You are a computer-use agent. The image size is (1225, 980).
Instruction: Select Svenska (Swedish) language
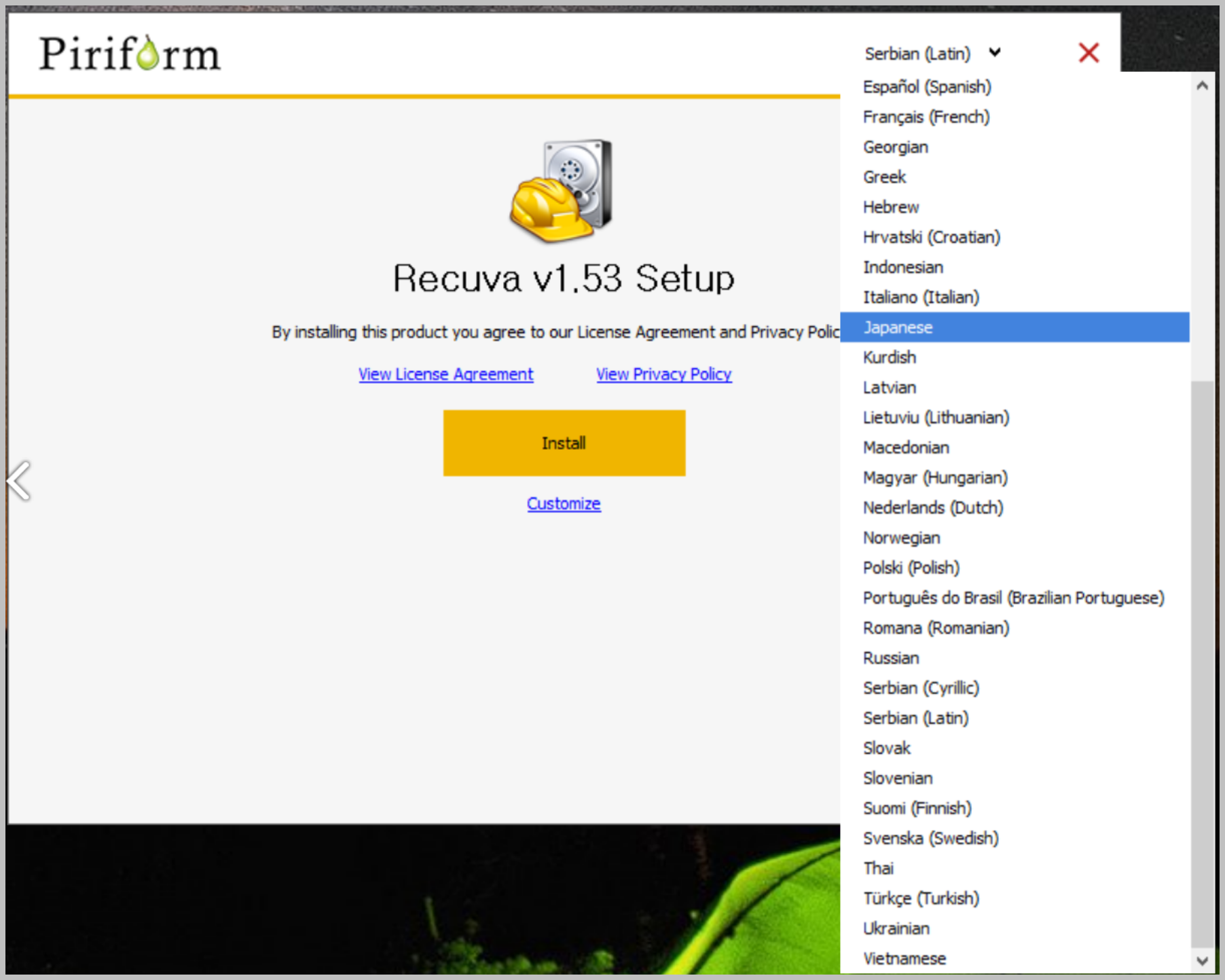point(1014,838)
